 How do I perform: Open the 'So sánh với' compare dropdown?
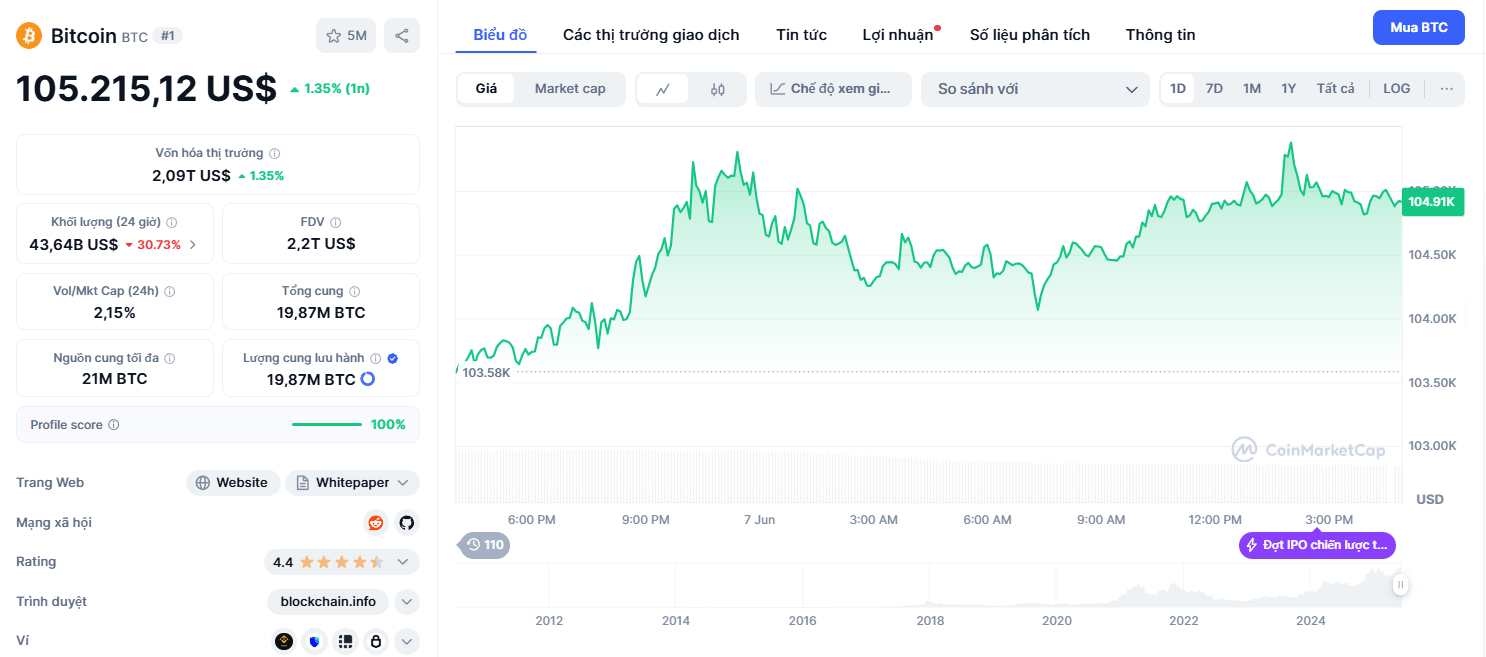[1036, 89]
